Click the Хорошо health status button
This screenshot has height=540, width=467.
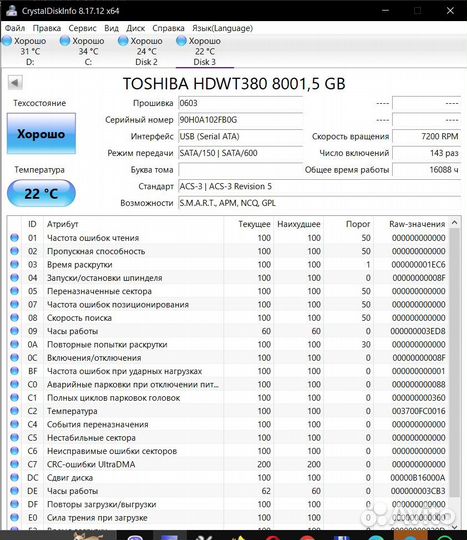click(41, 133)
